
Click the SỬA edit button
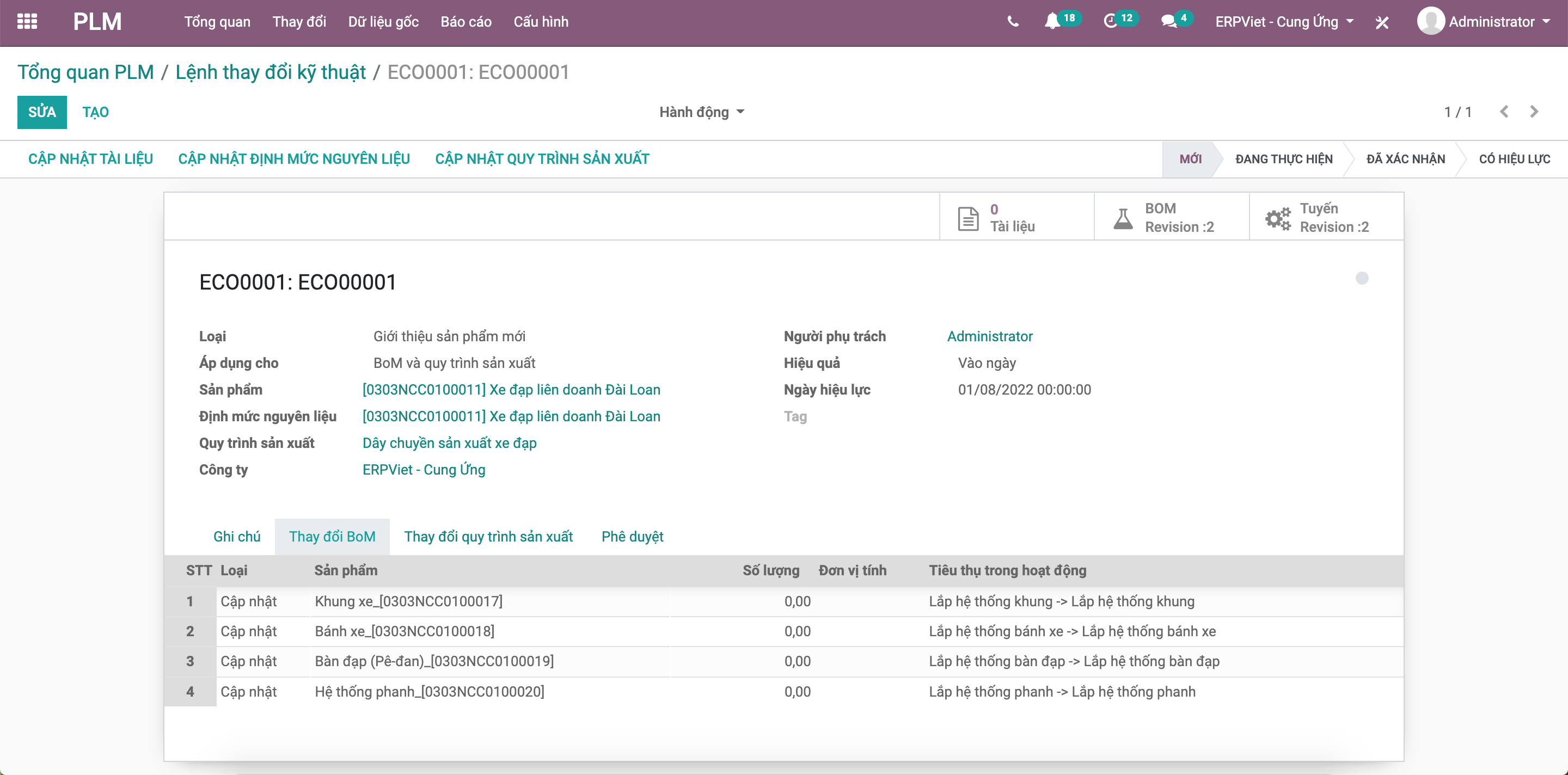[x=42, y=112]
